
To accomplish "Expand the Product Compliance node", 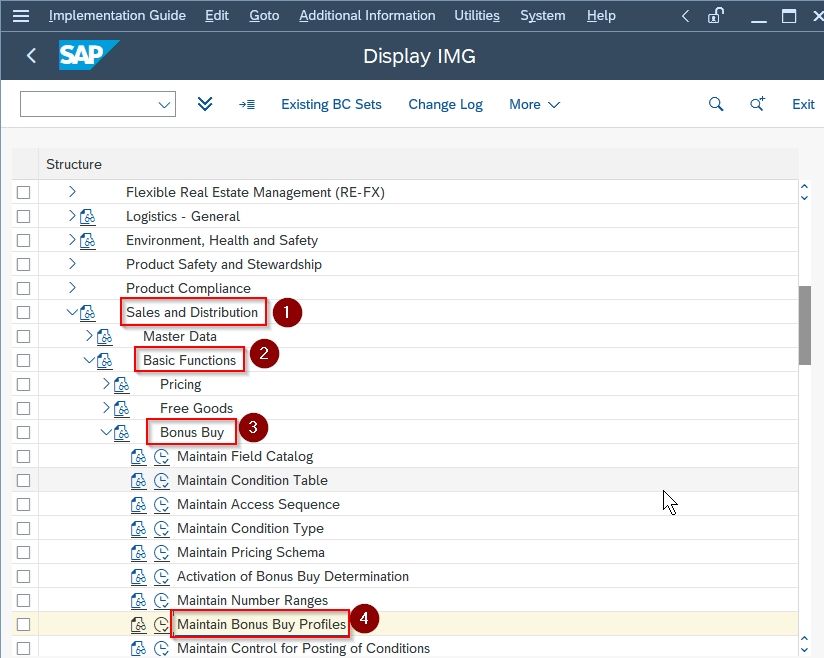I will 73,287.
